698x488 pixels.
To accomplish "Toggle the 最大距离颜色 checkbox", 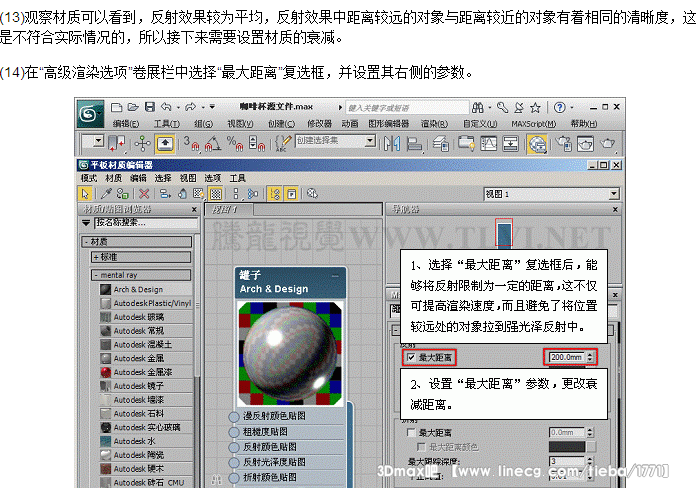I will pos(421,447).
